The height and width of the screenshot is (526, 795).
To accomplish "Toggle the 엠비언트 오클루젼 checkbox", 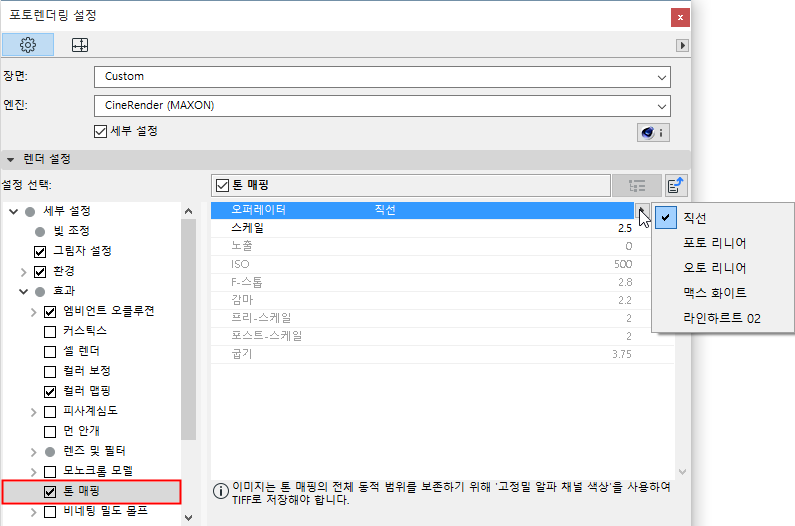I will pyautogui.click(x=50, y=312).
